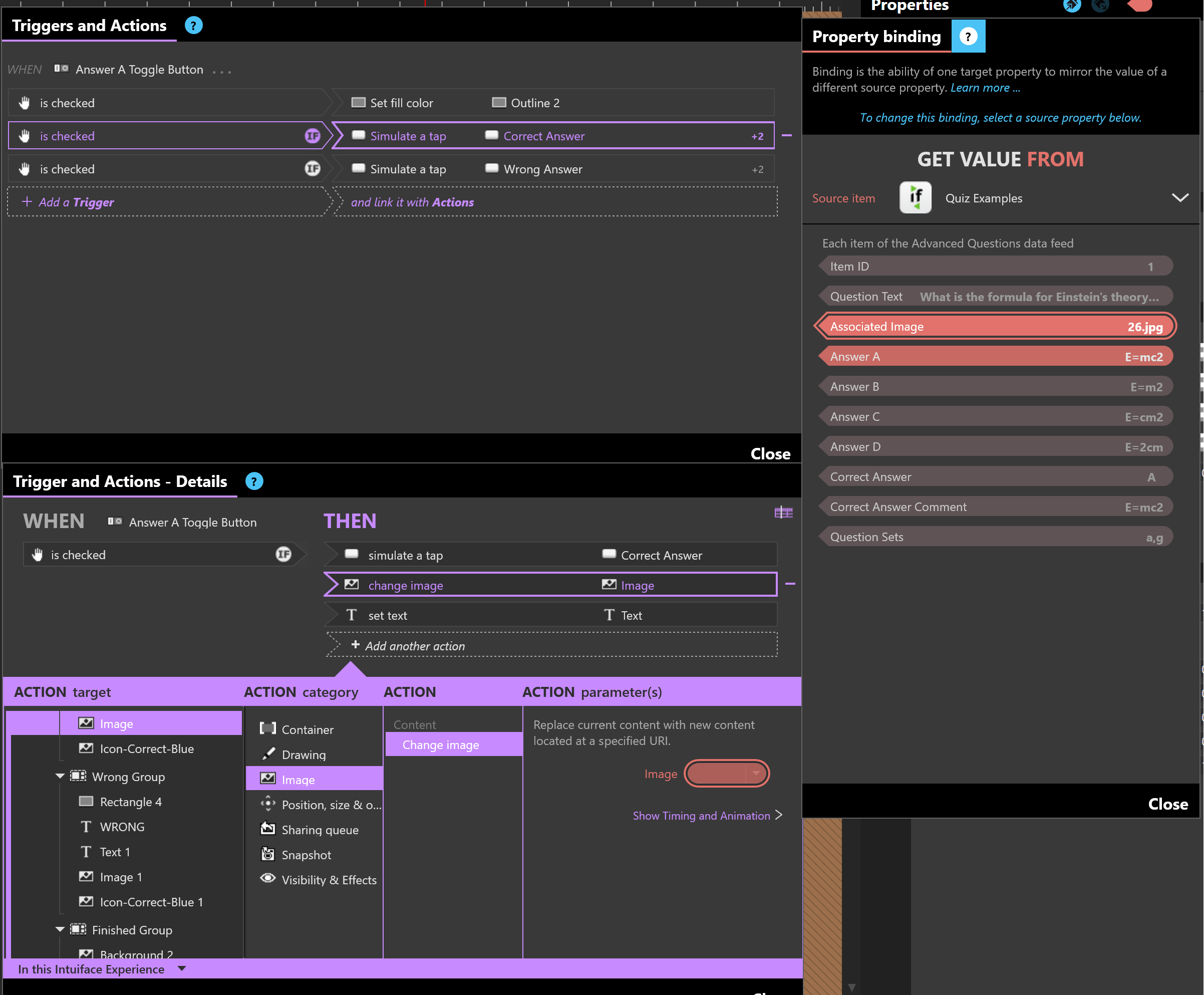
Task: Click the table view icon beside THEN
Action: coord(783,513)
